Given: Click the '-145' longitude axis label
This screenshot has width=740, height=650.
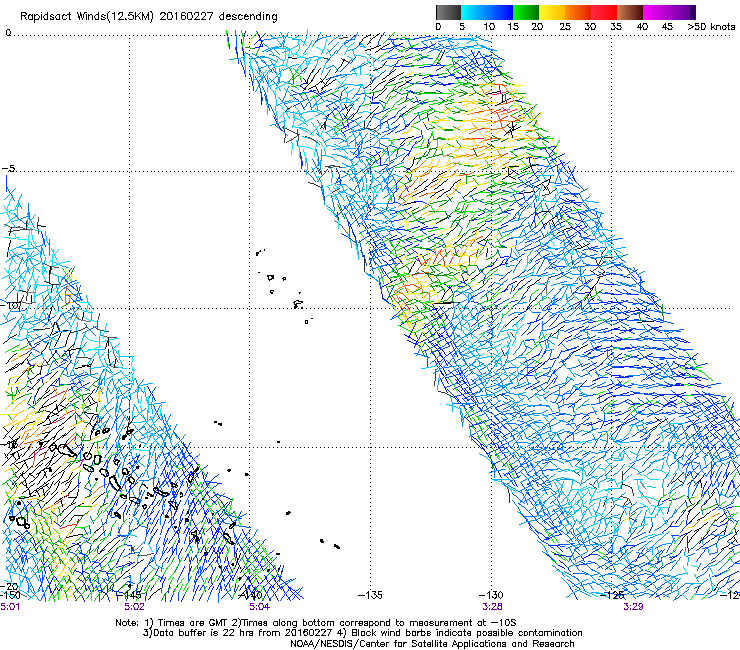Looking at the screenshot, I should 128,595.
